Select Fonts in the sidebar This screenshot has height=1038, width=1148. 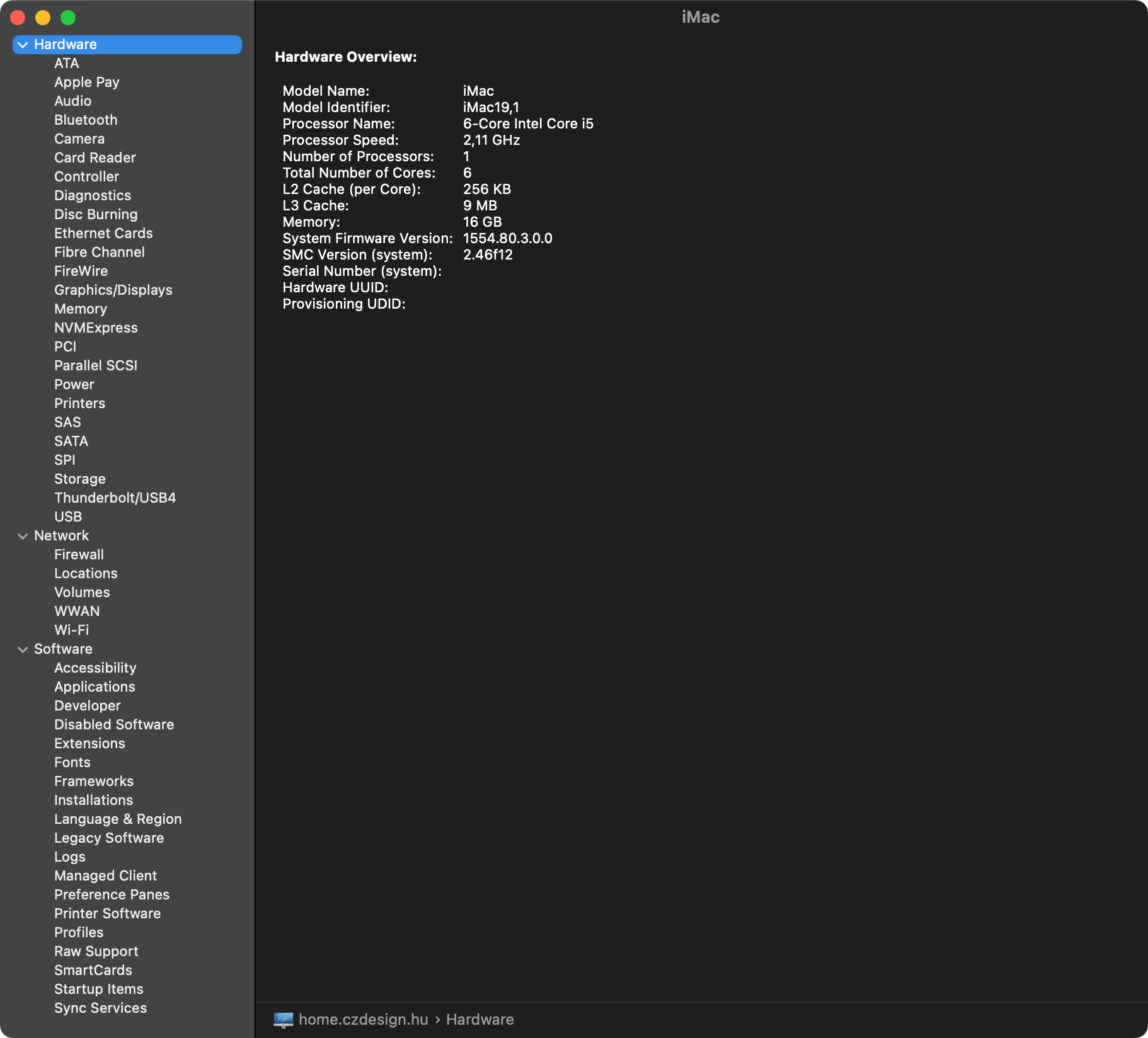click(x=72, y=763)
